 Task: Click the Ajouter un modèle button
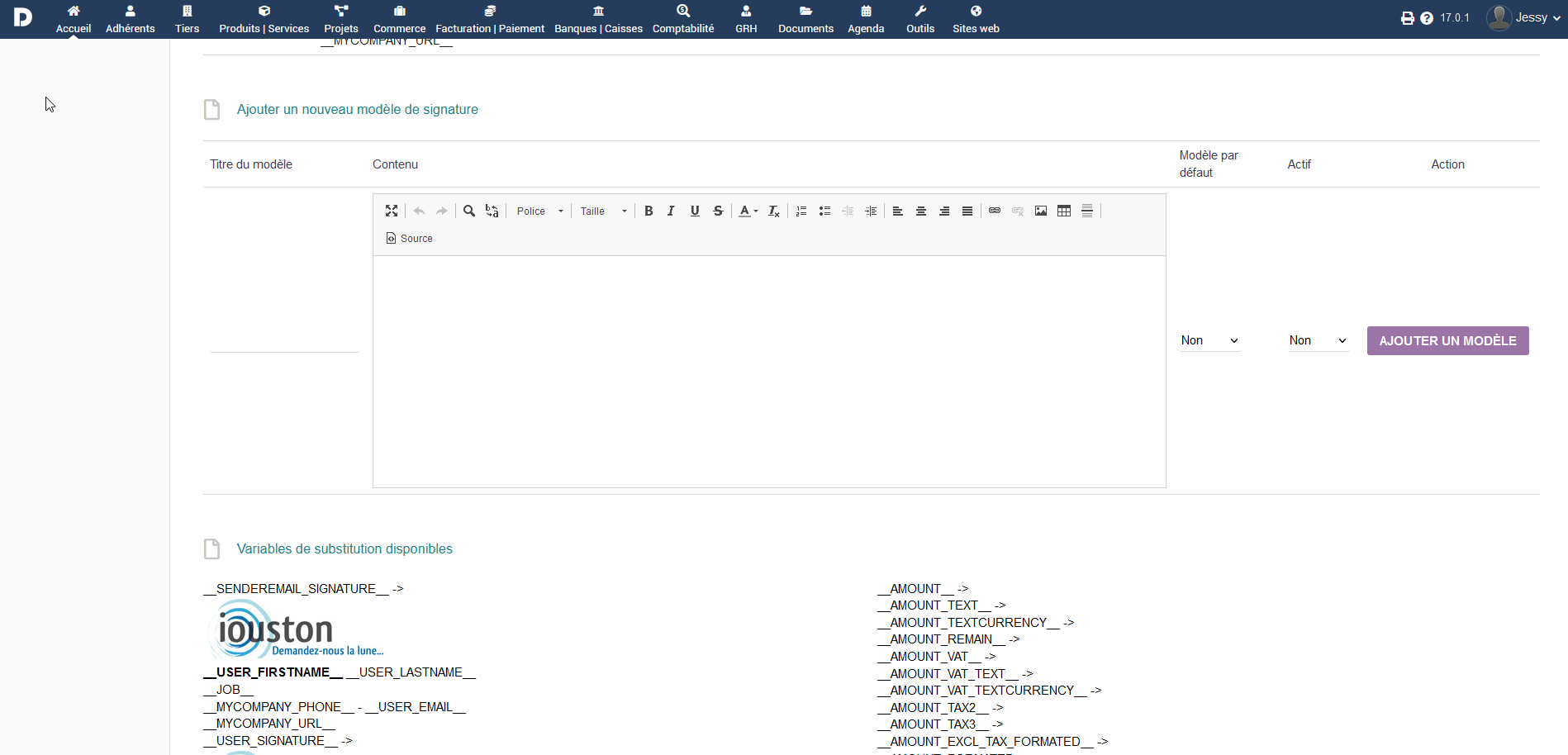tap(1447, 340)
